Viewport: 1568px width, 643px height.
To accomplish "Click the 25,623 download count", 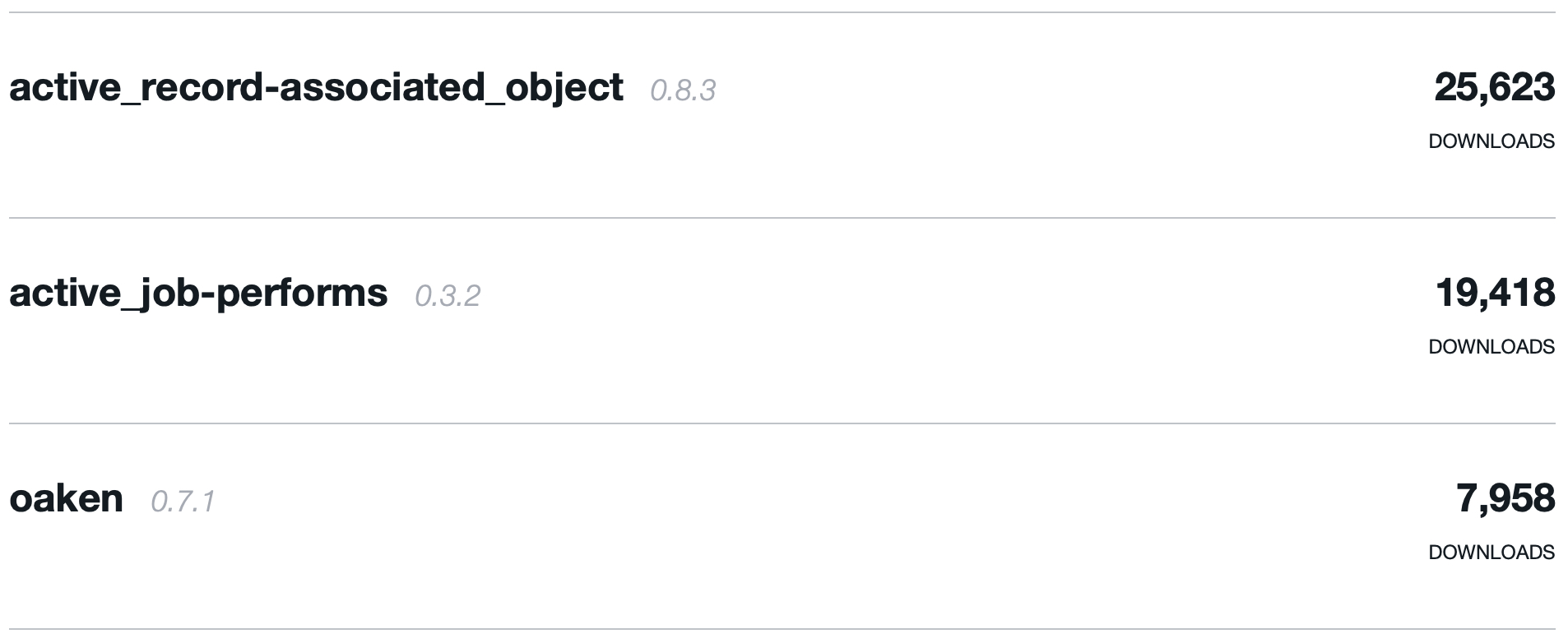I will 1494,87.
